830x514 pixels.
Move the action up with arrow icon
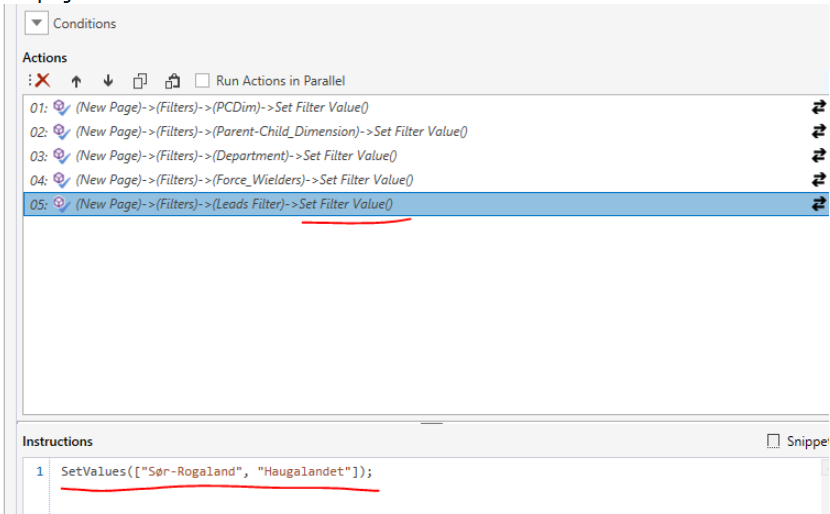[76, 81]
